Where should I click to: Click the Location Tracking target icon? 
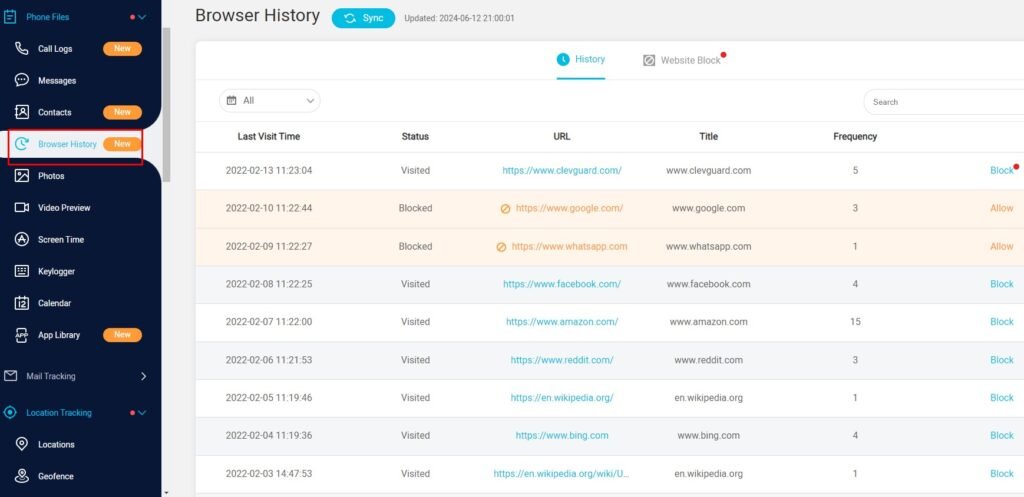(10, 413)
